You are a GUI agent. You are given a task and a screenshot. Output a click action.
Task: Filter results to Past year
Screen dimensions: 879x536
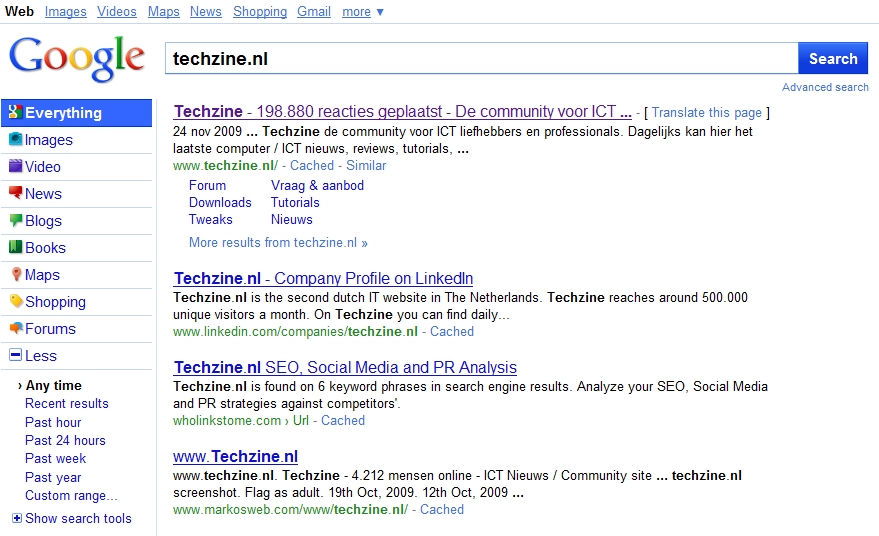pos(53,477)
